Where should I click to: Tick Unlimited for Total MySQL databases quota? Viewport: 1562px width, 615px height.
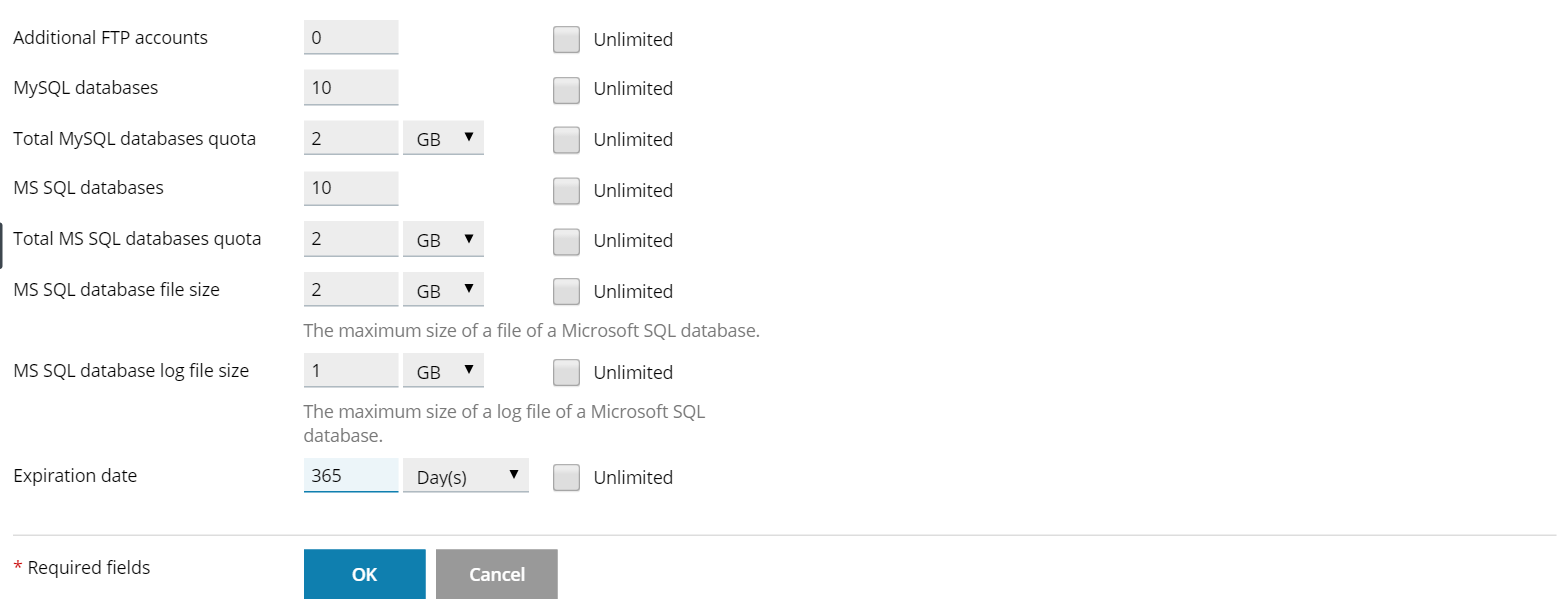point(566,140)
